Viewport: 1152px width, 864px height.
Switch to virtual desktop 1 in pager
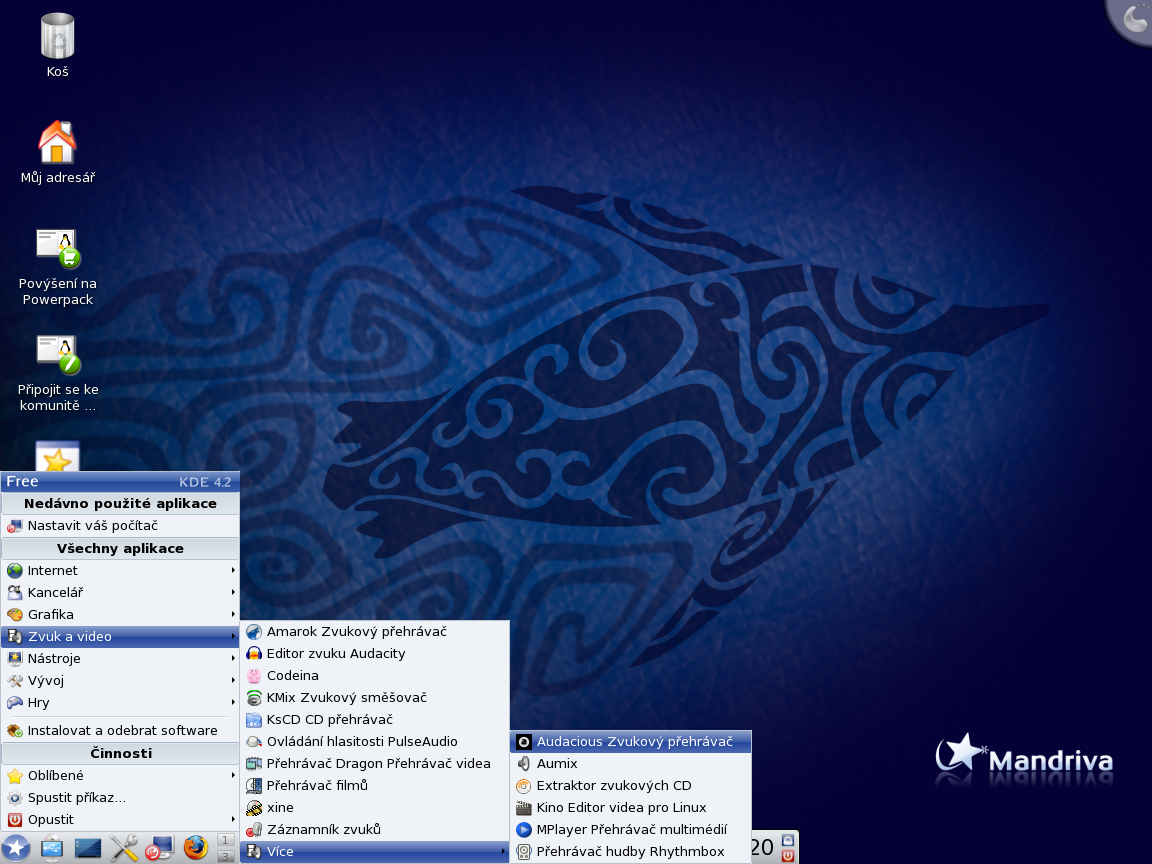[226, 840]
